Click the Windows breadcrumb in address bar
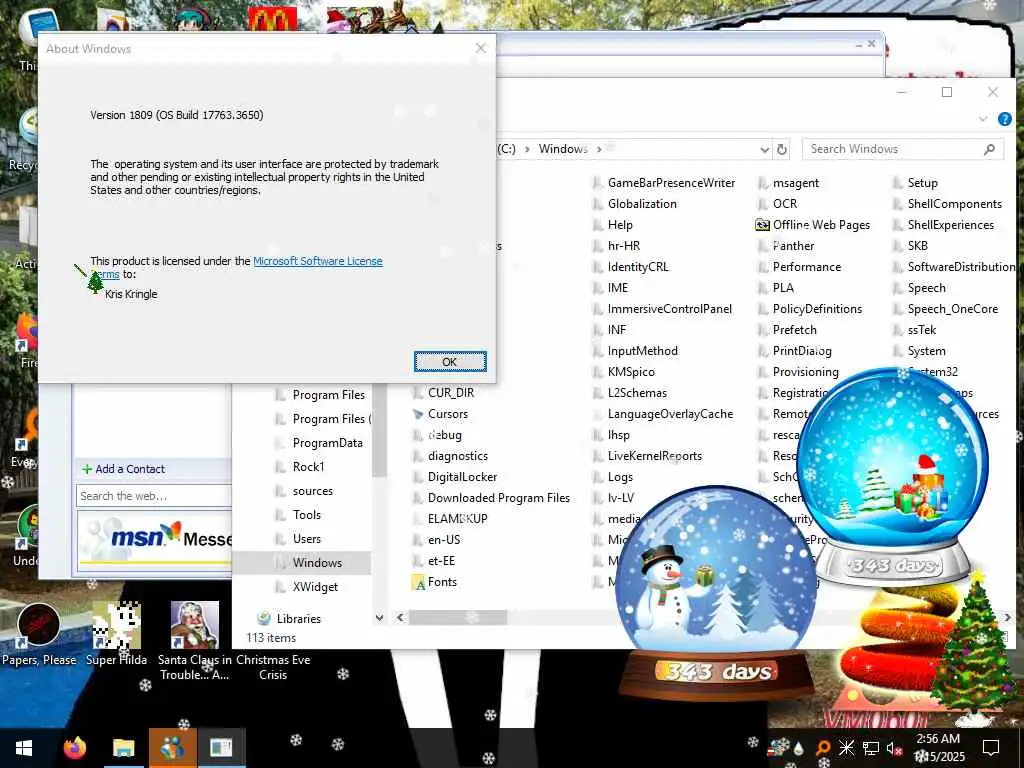Viewport: 1024px width, 768px height. point(563,149)
